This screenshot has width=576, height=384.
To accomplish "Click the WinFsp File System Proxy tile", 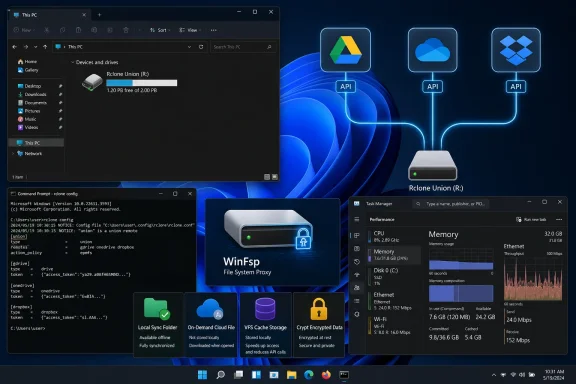I will coord(272,242).
